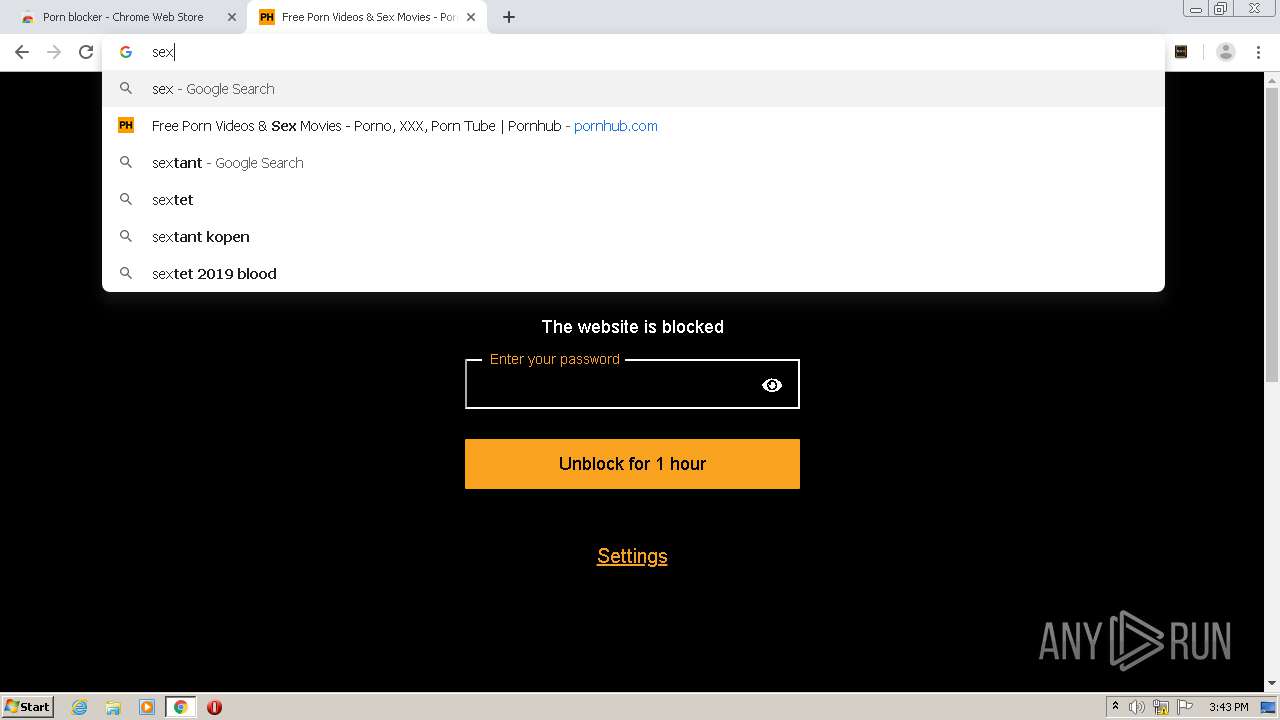Click the network tray icon

click(1161, 707)
